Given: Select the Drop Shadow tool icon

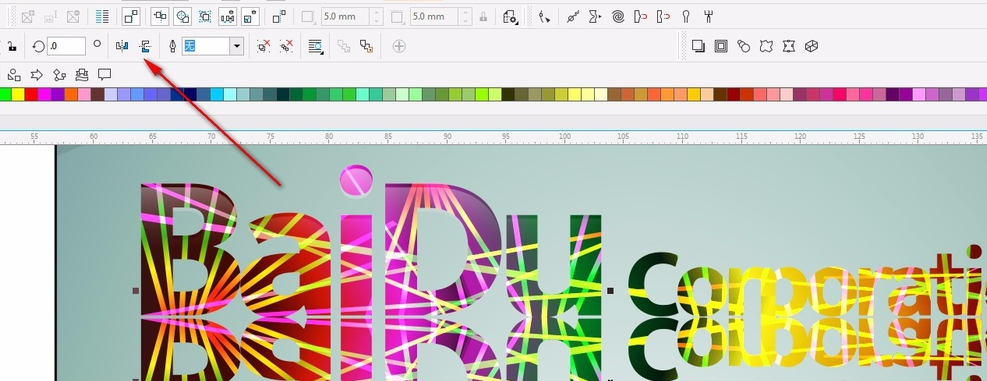Looking at the screenshot, I should click(697, 46).
